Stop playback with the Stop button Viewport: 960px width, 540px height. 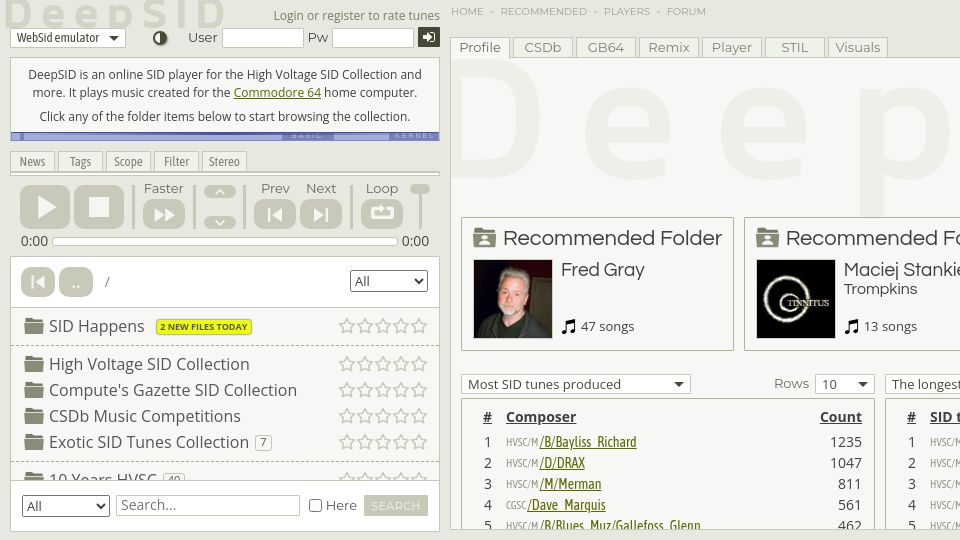pos(99,207)
